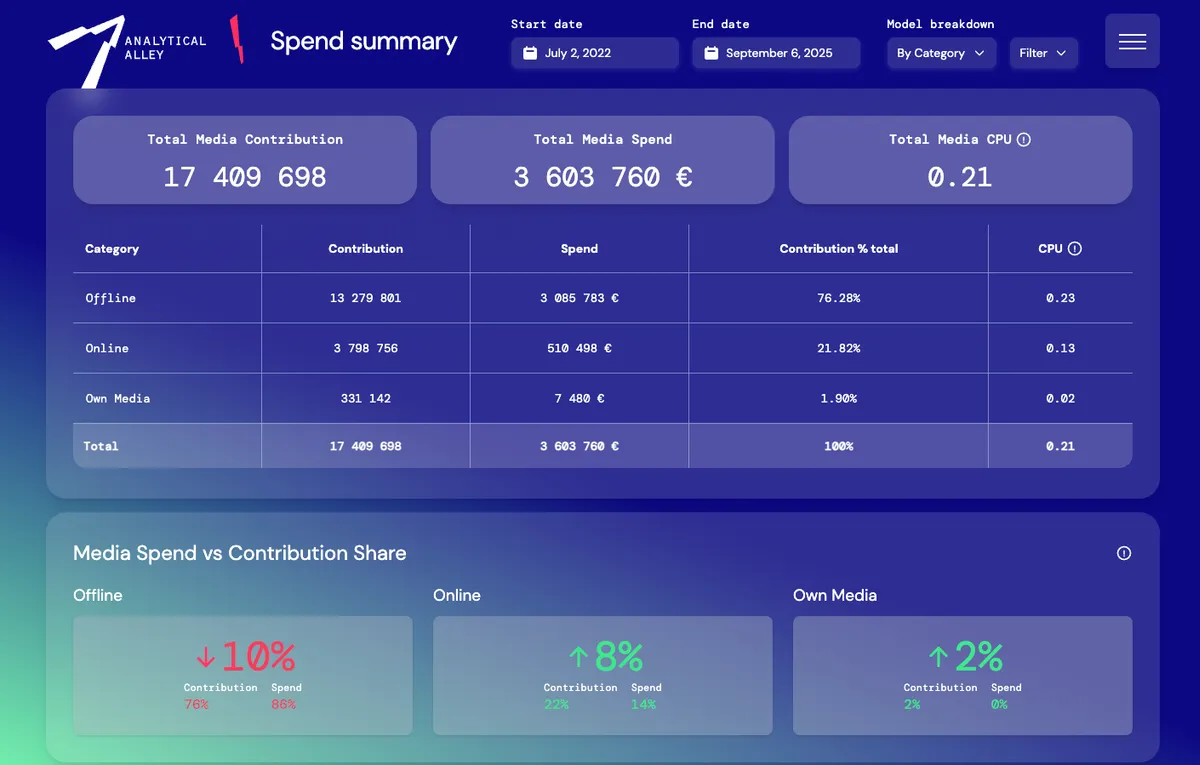1200x765 pixels.
Task: Open the End date picker
Action: (x=776, y=53)
